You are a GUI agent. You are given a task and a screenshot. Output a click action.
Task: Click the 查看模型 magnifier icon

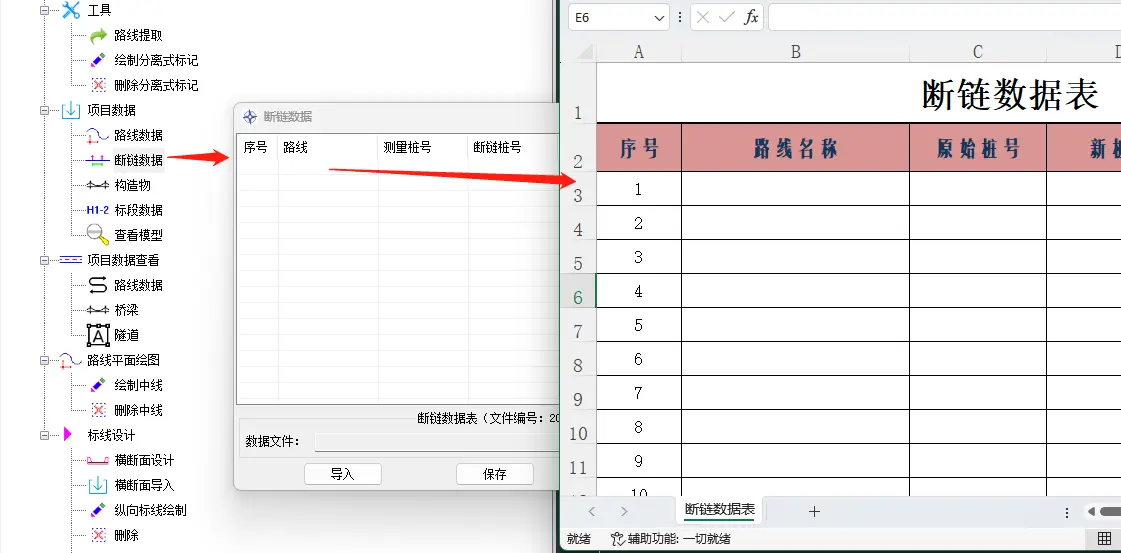(x=98, y=235)
